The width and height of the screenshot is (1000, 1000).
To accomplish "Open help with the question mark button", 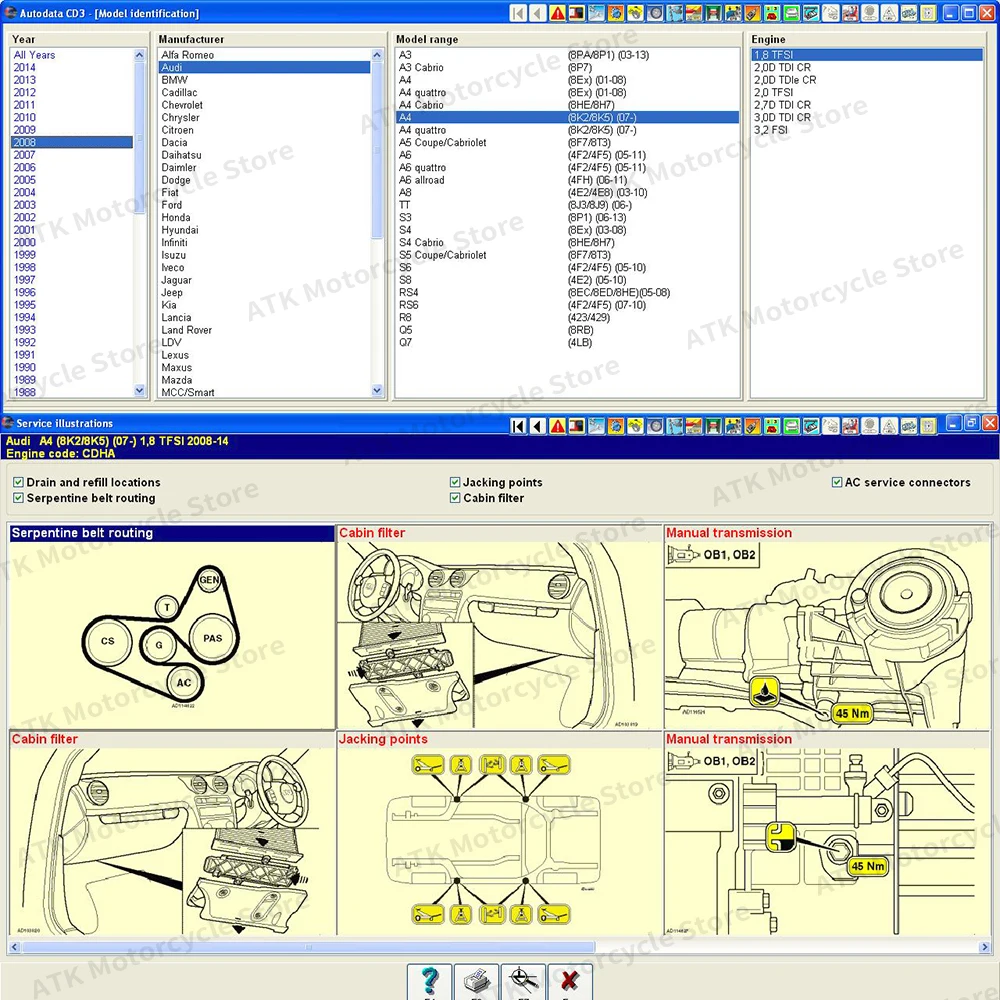I will tap(430, 982).
